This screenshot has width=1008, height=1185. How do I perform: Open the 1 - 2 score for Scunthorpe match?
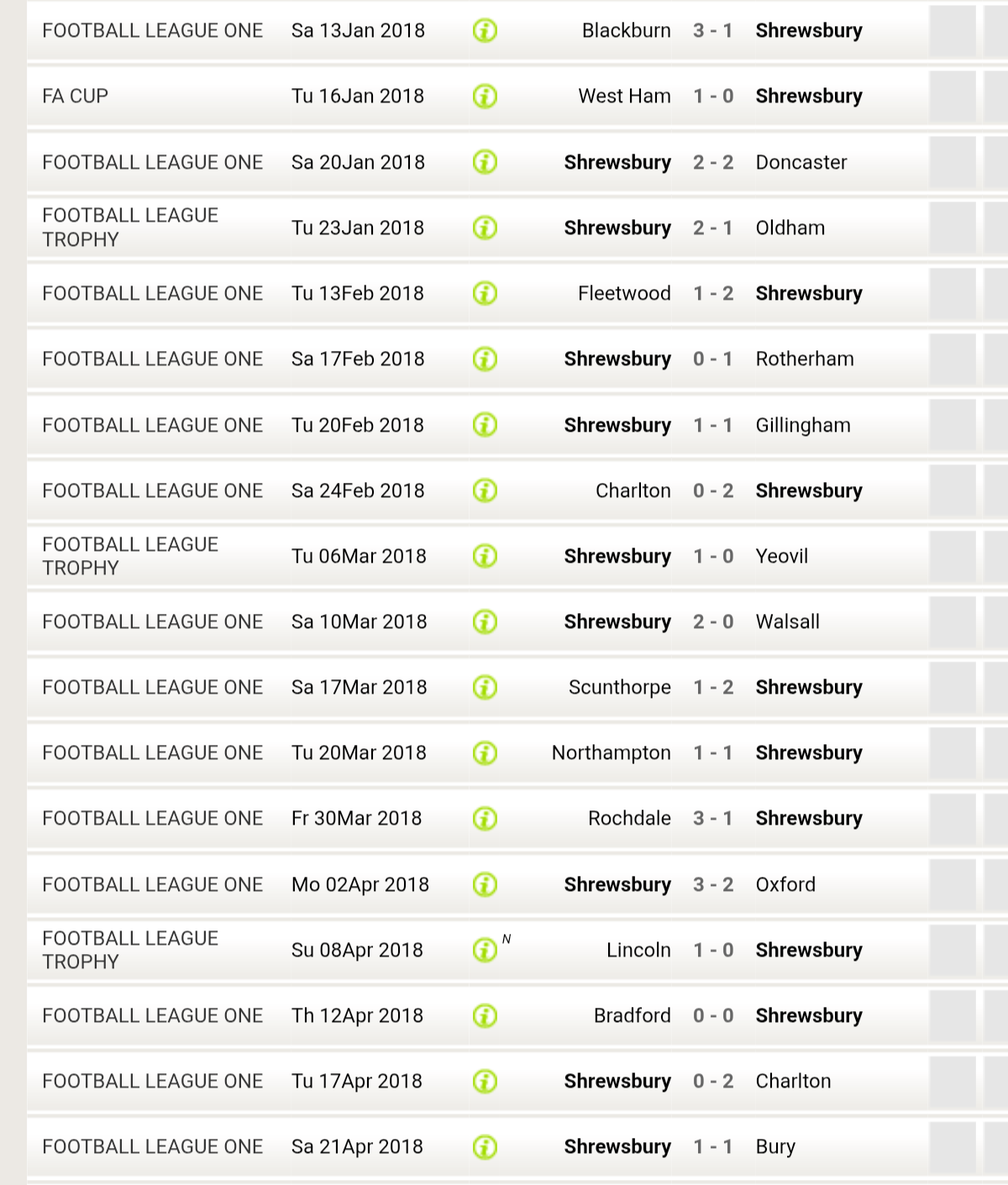[x=713, y=687]
